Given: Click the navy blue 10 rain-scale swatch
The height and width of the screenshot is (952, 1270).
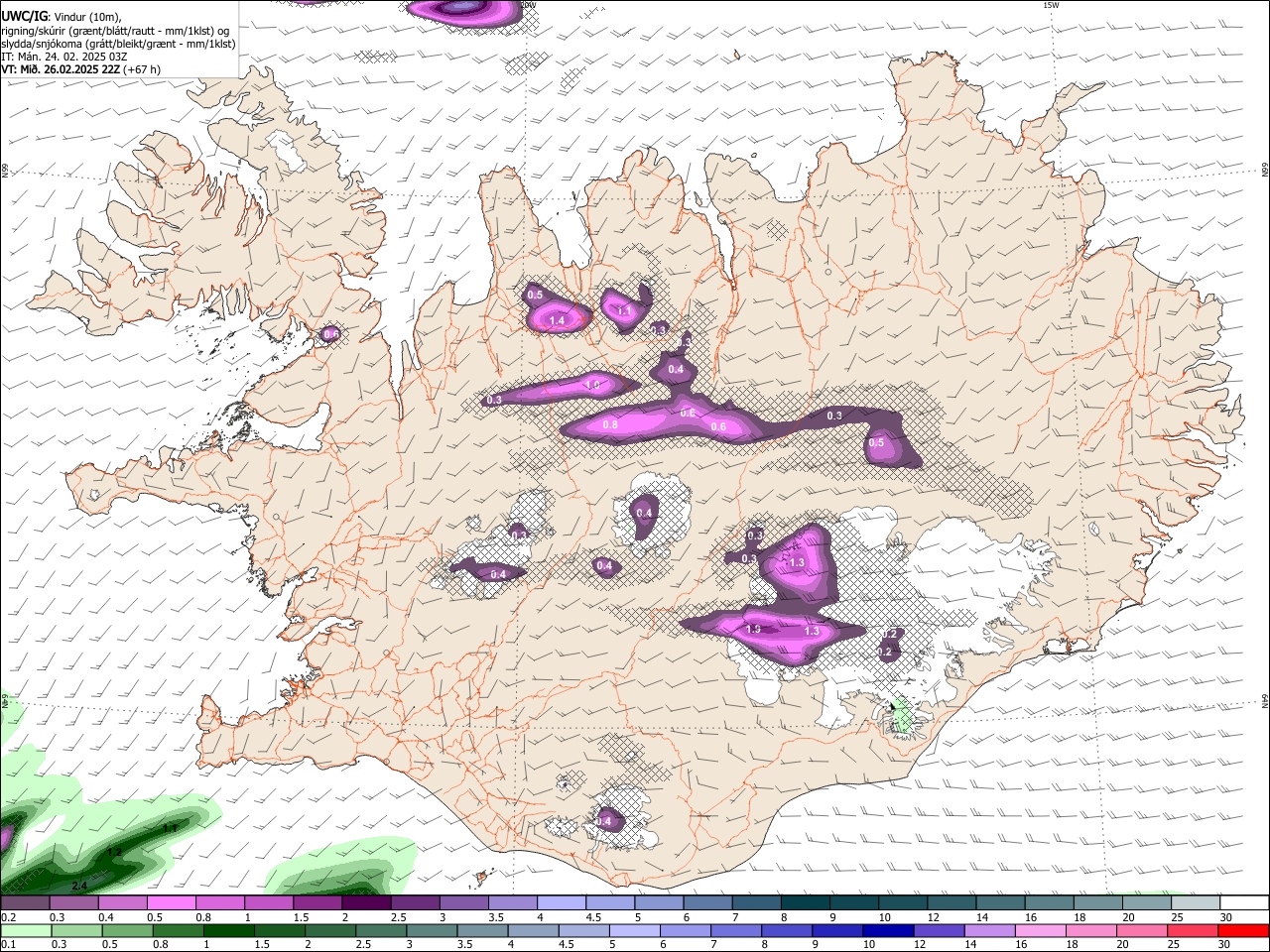Looking at the screenshot, I should point(889,930).
